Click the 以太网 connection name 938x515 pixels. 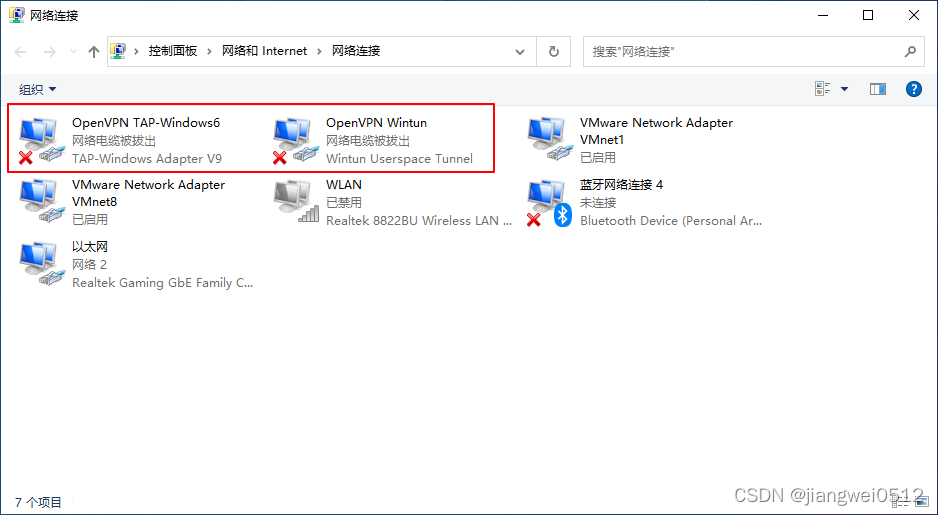click(x=90, y=246)
